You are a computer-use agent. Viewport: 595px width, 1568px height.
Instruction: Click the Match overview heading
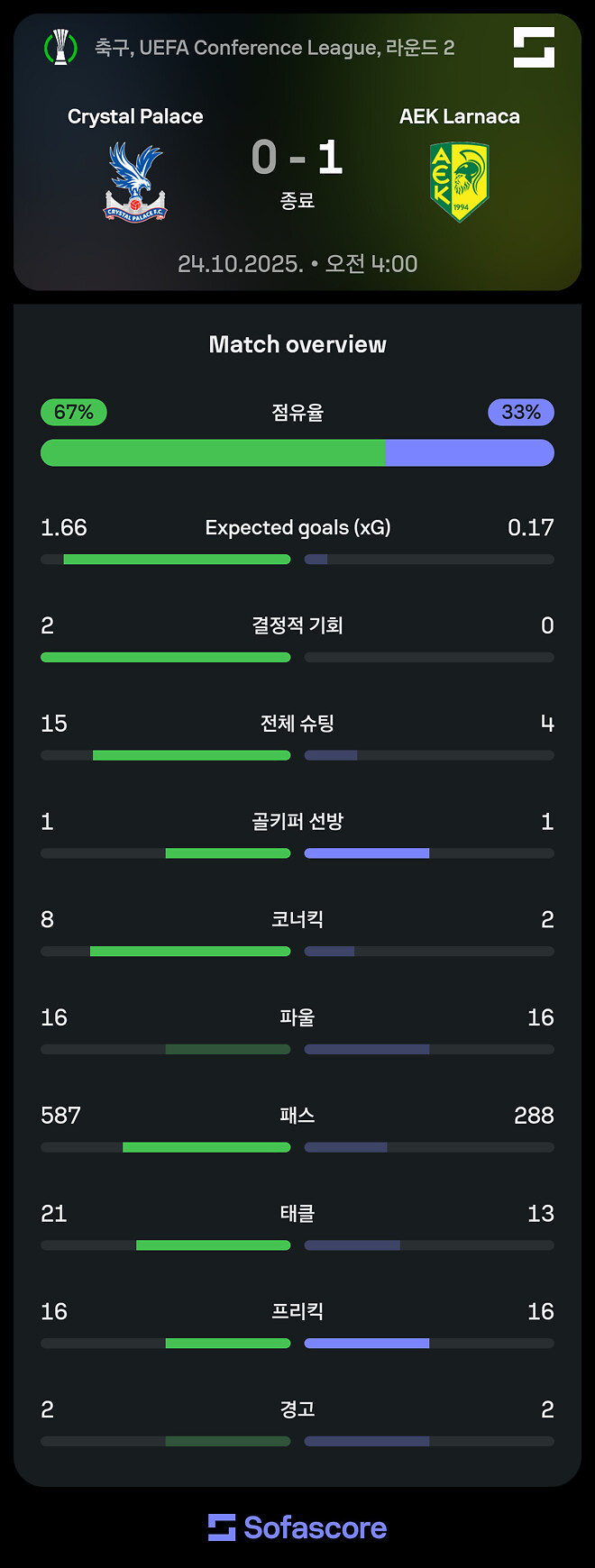[297, 343]
